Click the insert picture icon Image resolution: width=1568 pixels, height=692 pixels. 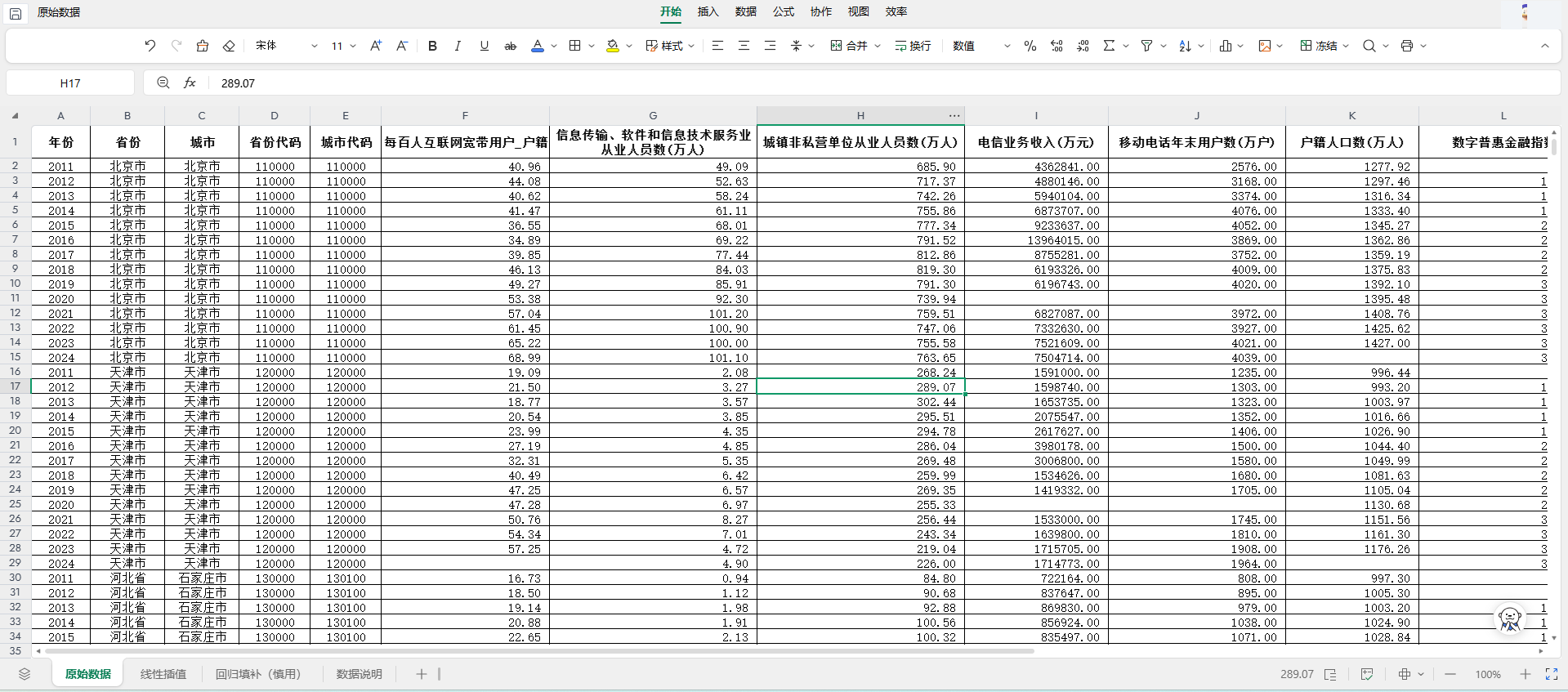tap(1265, 46)
